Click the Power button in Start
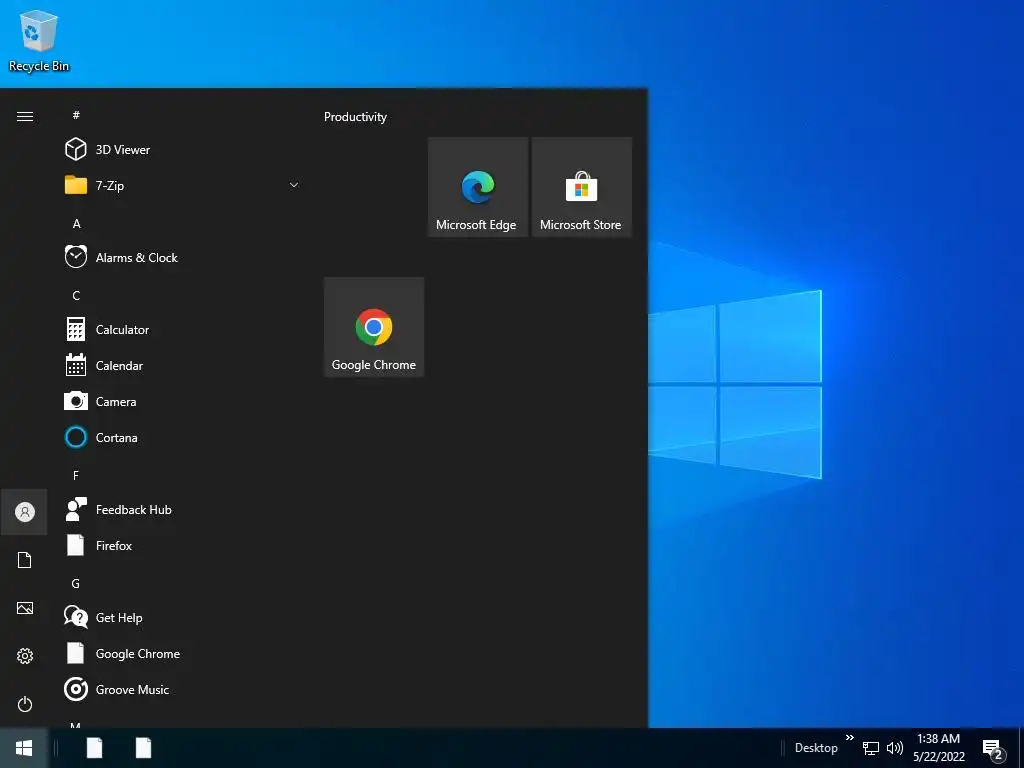The height and width of the screenshot is (768, 1024). (x=25, y=704)
